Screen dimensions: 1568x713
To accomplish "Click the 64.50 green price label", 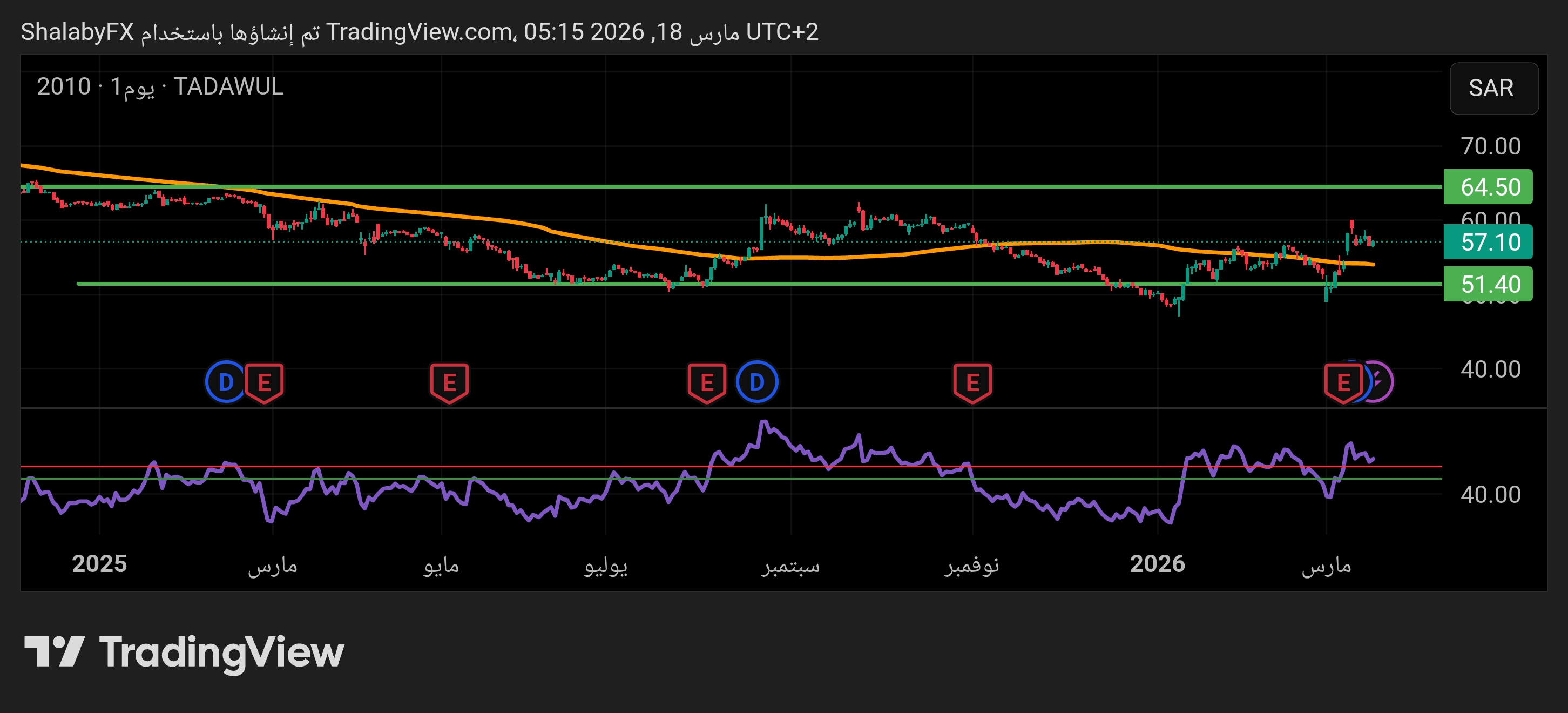I will coord(1489,187).
